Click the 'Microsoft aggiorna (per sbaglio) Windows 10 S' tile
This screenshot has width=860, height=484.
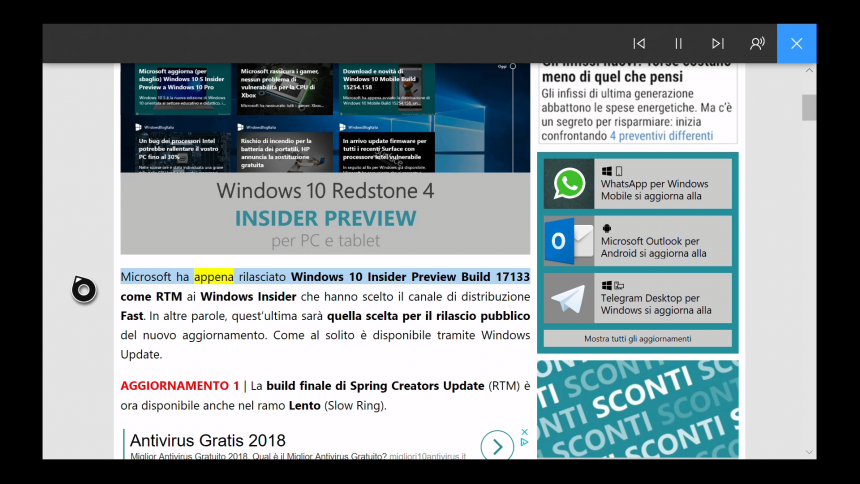(x=183, y=89)
